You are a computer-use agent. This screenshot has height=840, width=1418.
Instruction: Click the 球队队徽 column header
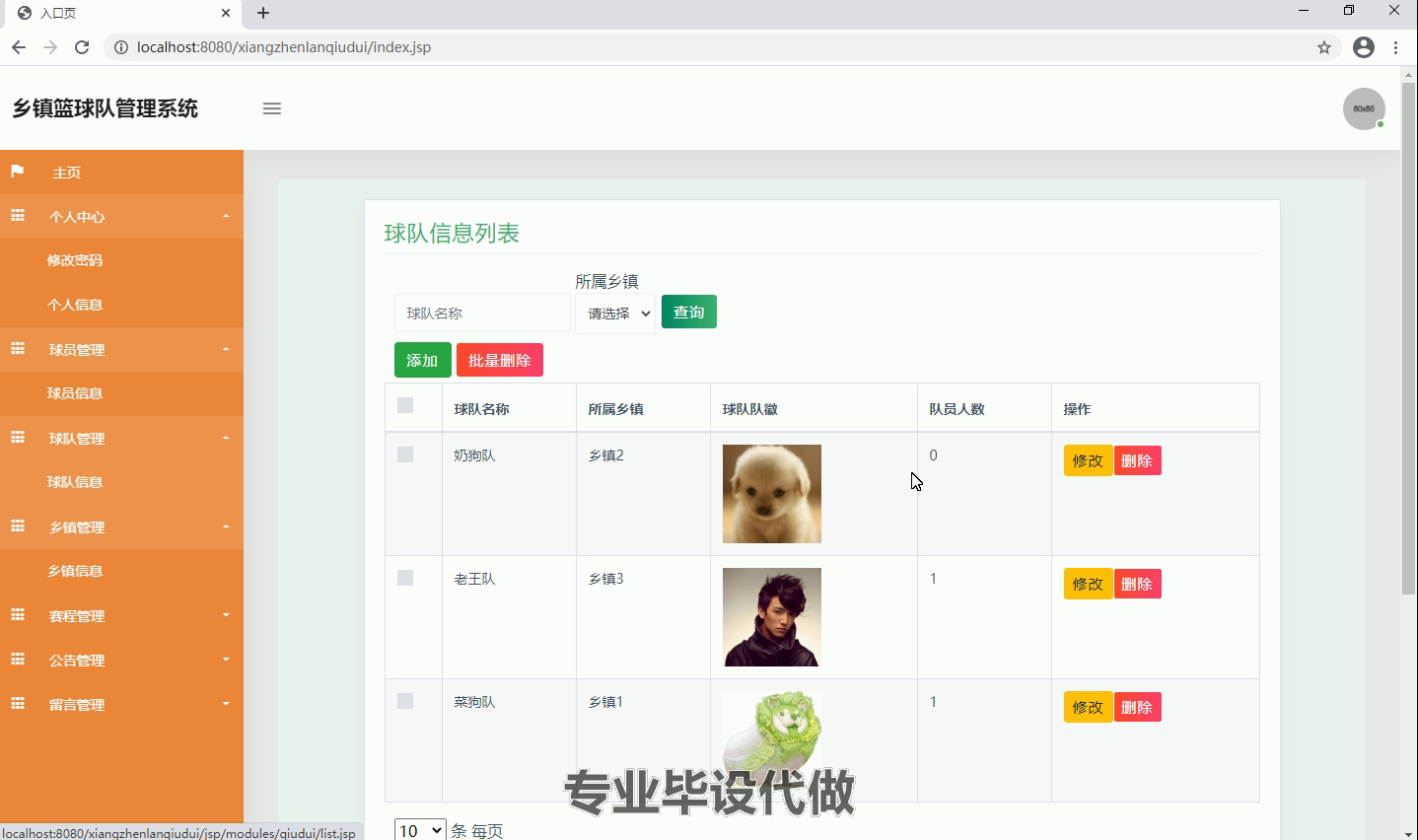click(x=749, y=409)
